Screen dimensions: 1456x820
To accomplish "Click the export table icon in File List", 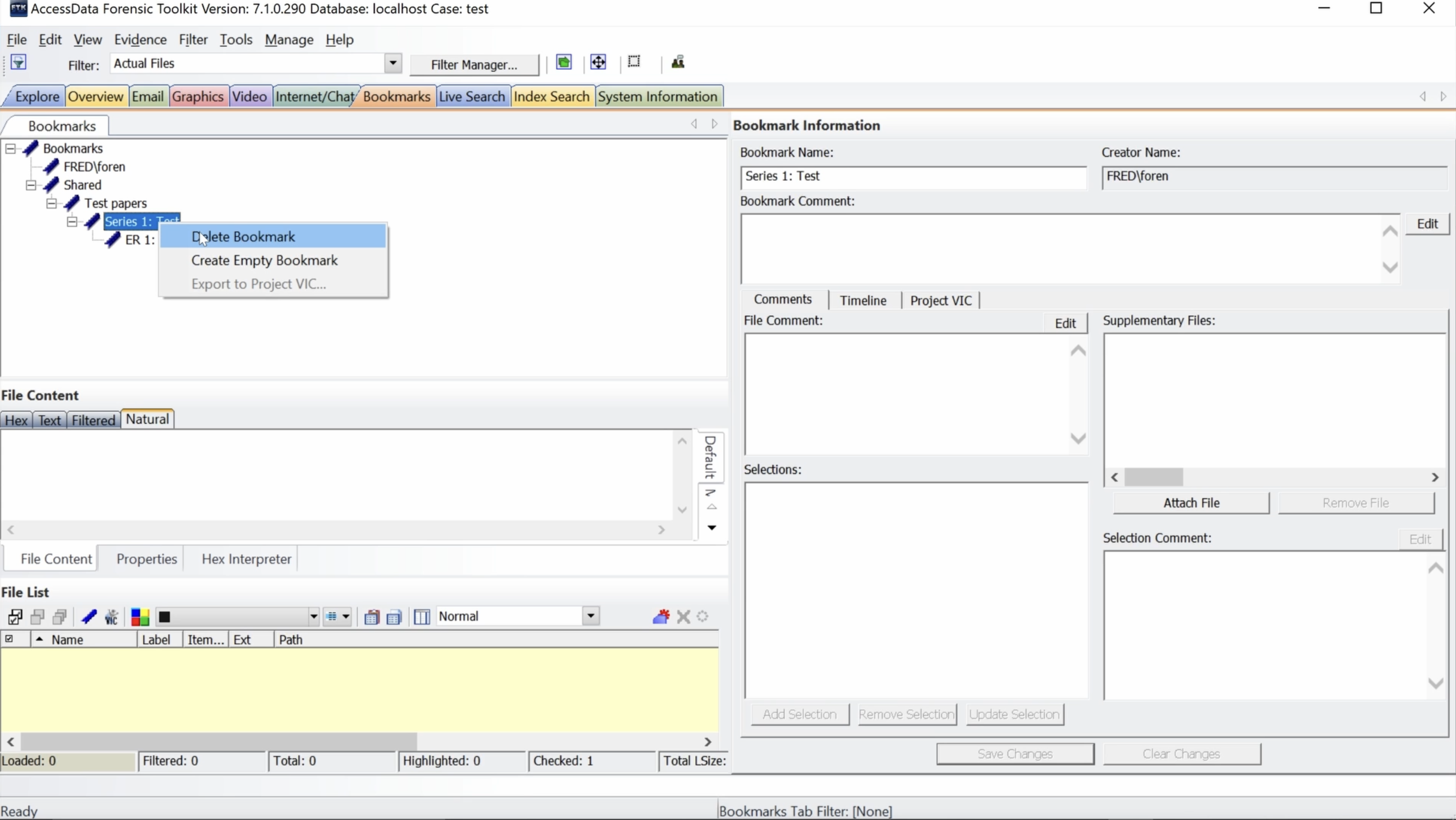I will coord(394,617).
